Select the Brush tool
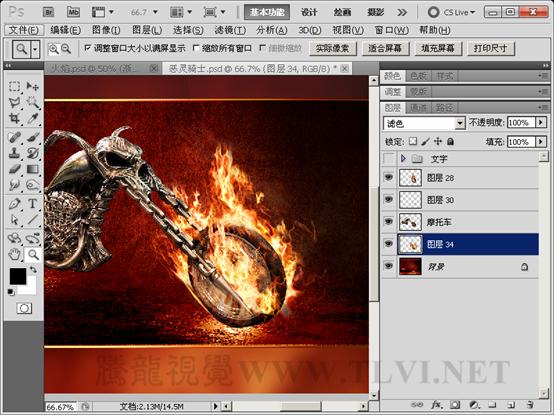Image resolution: width=554 pixels, height=415 pixels. point(33,137)
